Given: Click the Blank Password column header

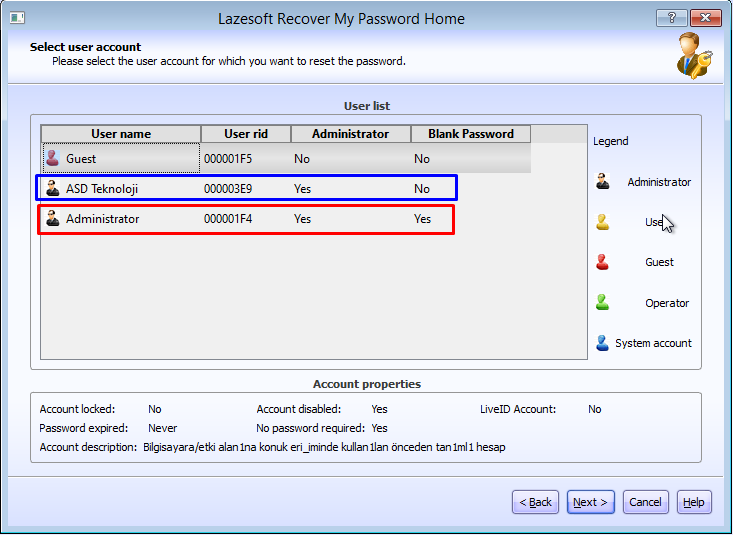Looking at the screenshot, I should [x=471, y=134].
